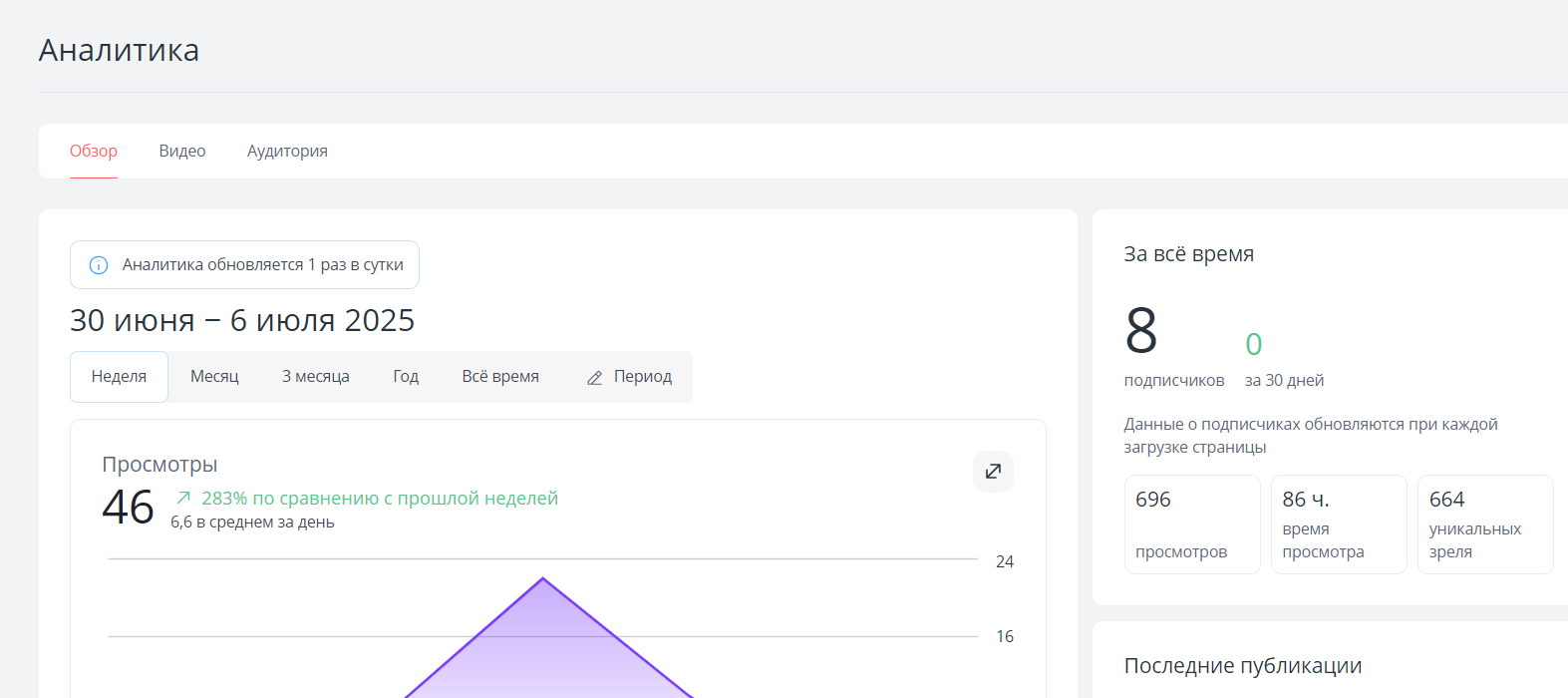
Task: Click the 8 подписчиков count
Action: click(1141, 331)
